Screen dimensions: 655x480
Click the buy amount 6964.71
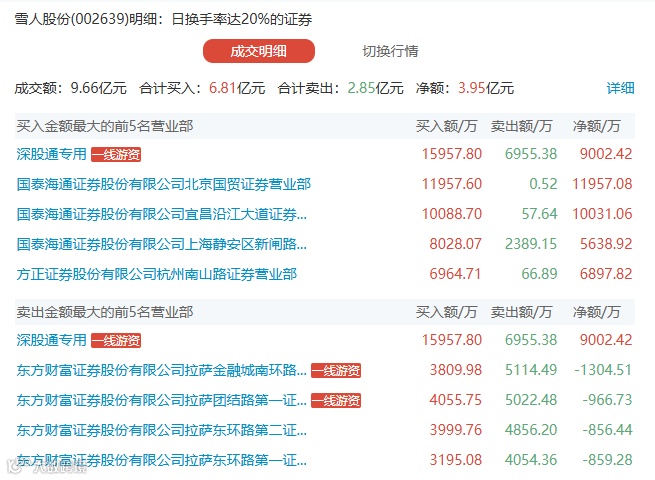click(455, 274)
